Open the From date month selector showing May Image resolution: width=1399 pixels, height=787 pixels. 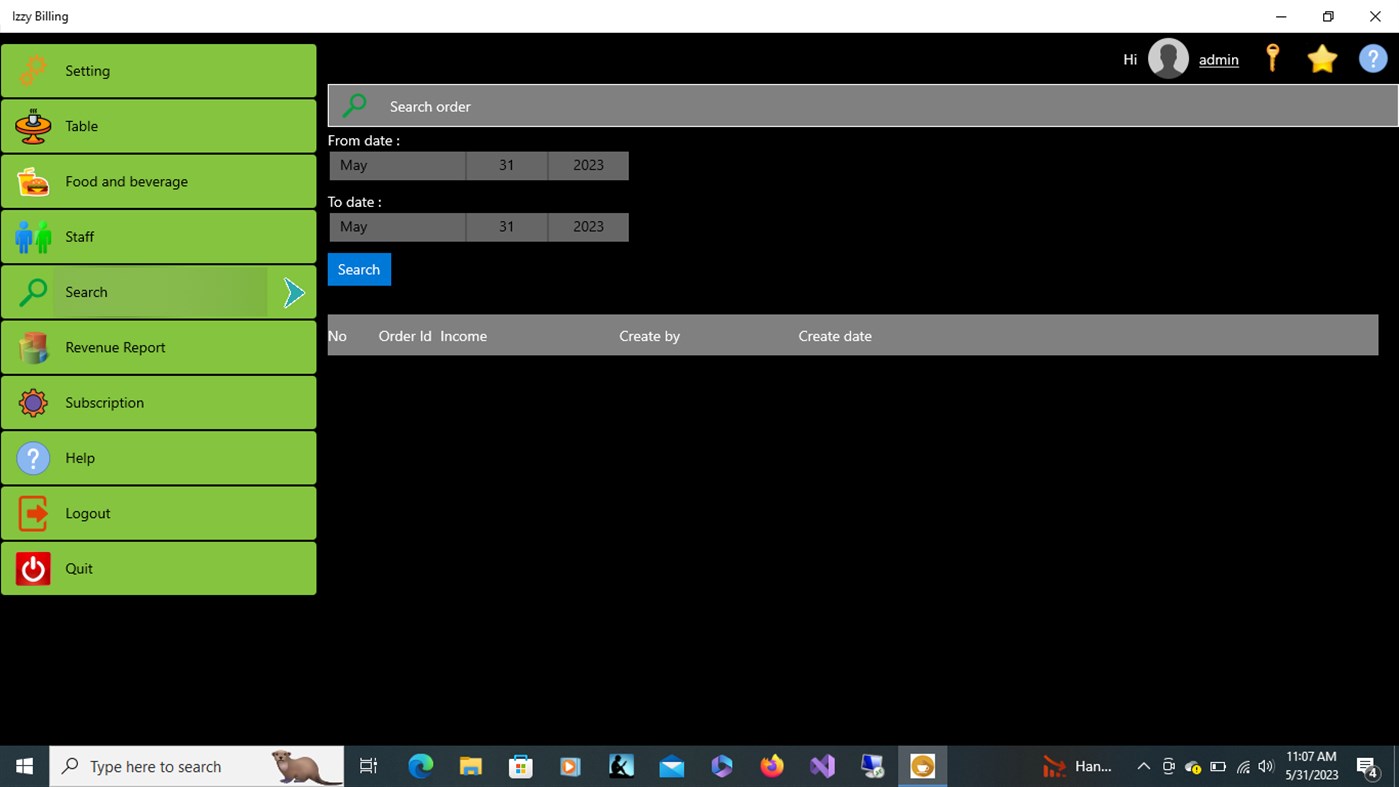396,165
